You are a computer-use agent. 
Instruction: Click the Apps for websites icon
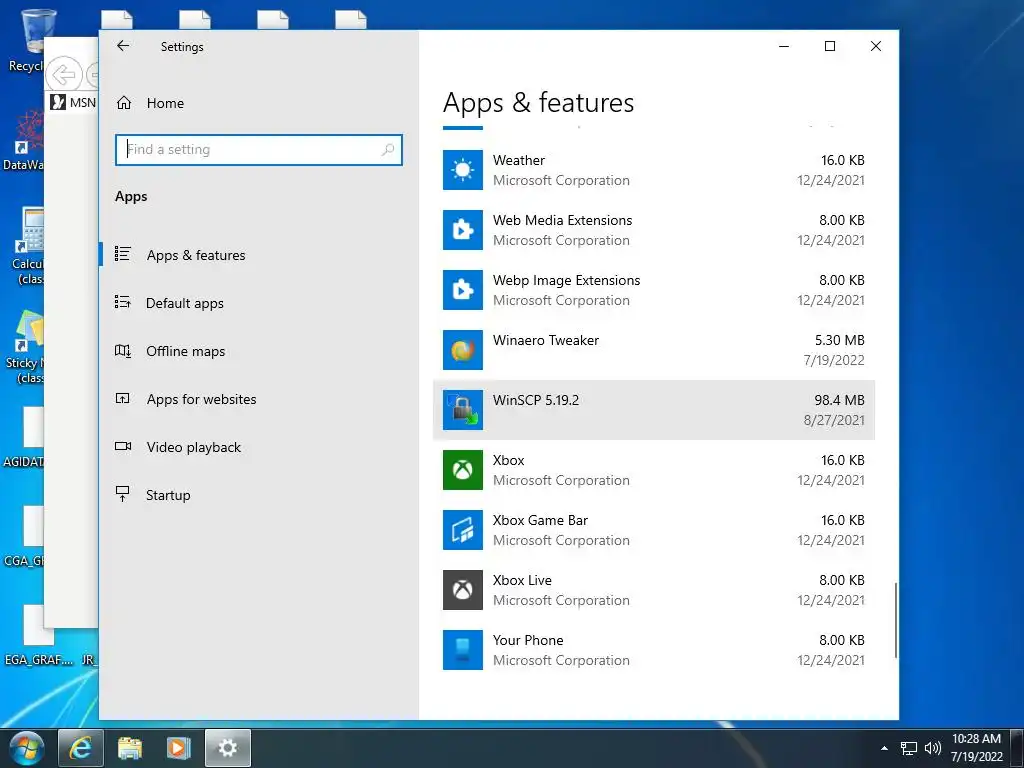click(122, 398)
